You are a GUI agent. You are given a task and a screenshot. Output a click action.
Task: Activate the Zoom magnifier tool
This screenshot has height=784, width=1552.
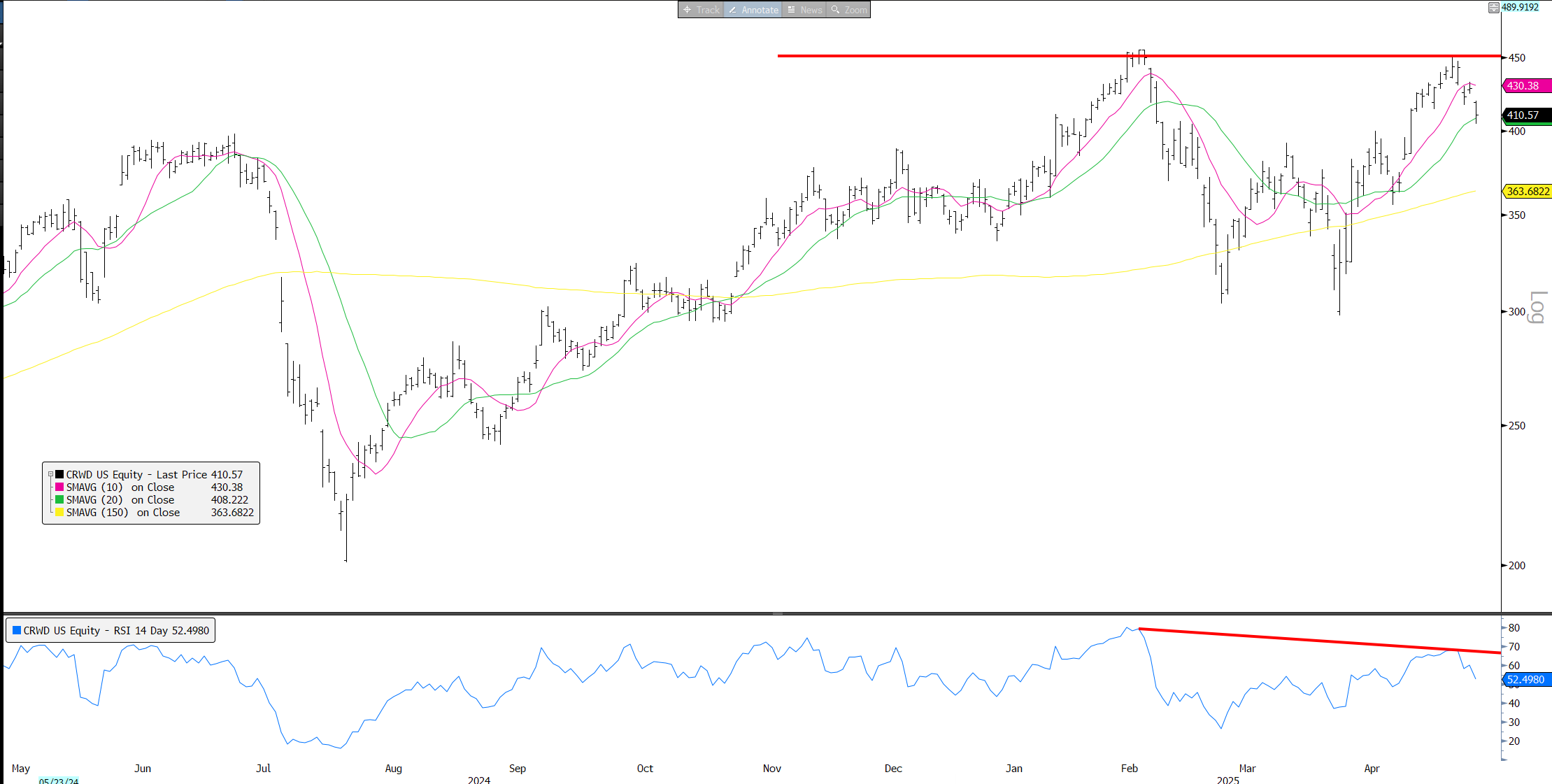tap(848, 10)
